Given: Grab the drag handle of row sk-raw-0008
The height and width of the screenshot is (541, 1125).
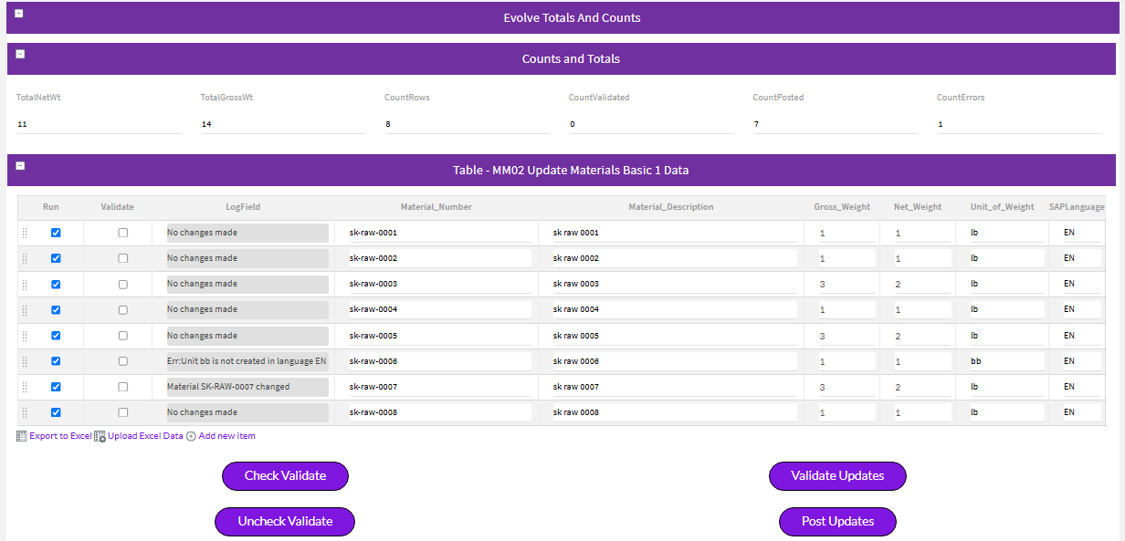Looking at the screenshot, I should click(x=24, y=413).
